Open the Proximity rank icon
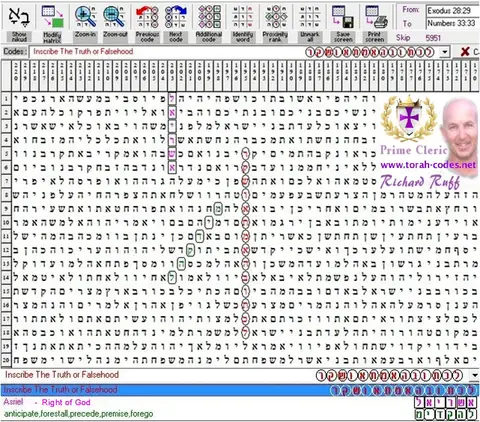Viewport: 480px width, 422px height. tap(276, 16)
